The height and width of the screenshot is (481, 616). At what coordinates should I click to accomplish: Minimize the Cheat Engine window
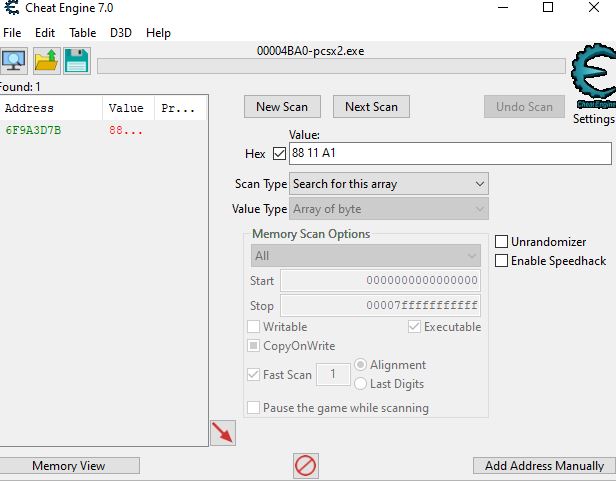click(x=503, y=7)
